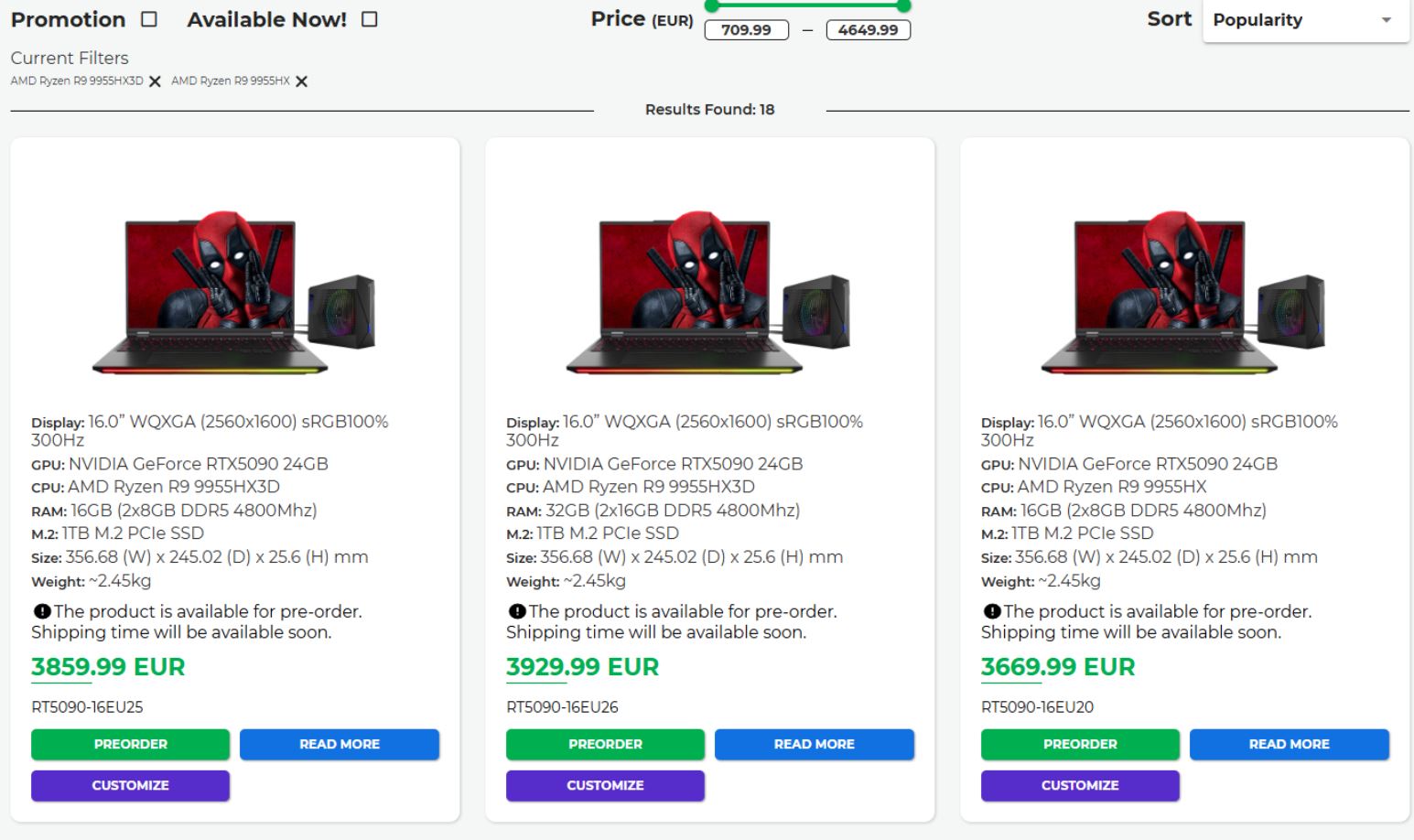Open the 3859.99 EUR laptop image
1414x840 pixels.
(x=233, y=293)
